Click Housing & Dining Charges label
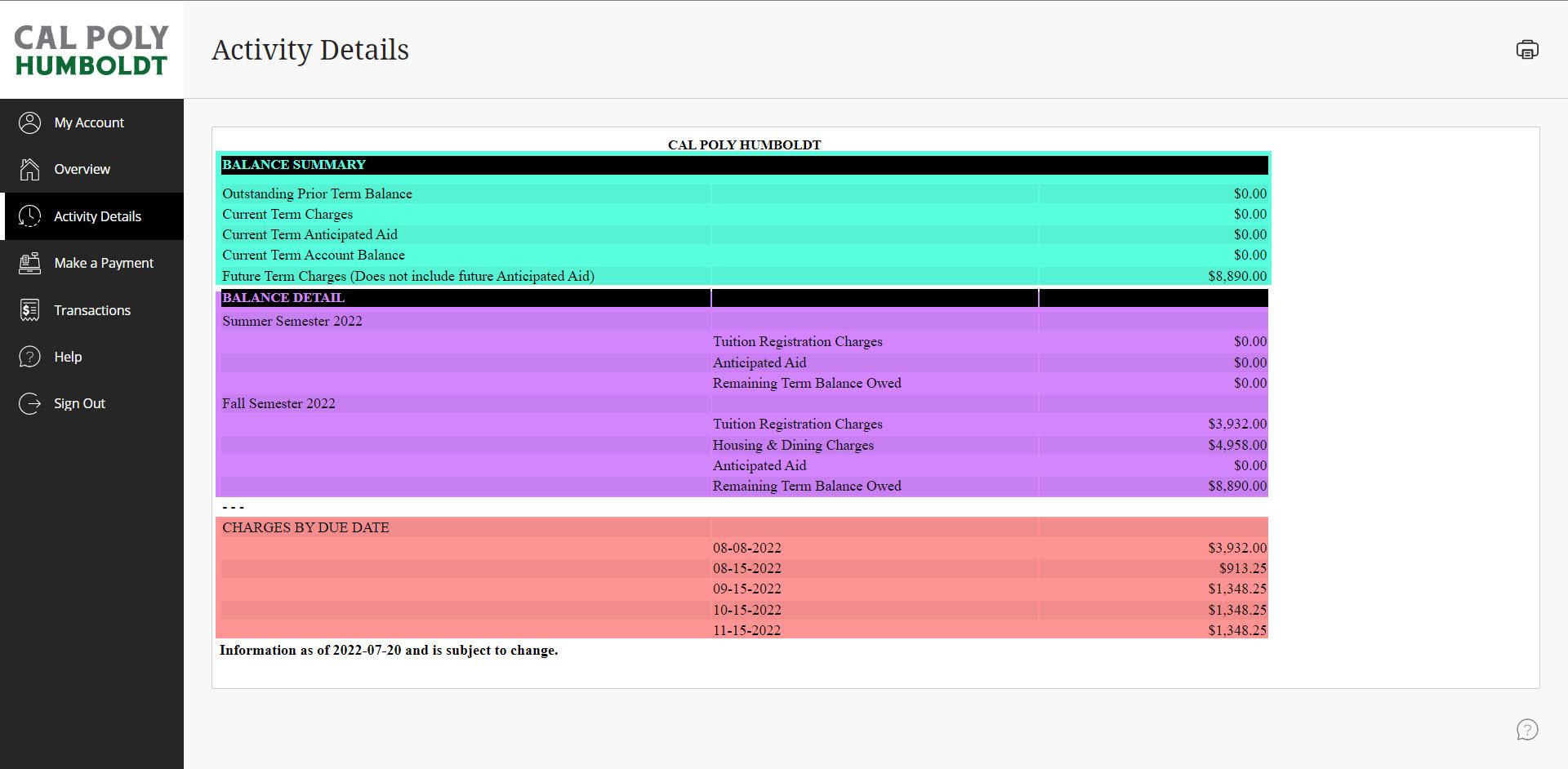This screenshot has height=769, width=1568. click(x=793, y=445)
